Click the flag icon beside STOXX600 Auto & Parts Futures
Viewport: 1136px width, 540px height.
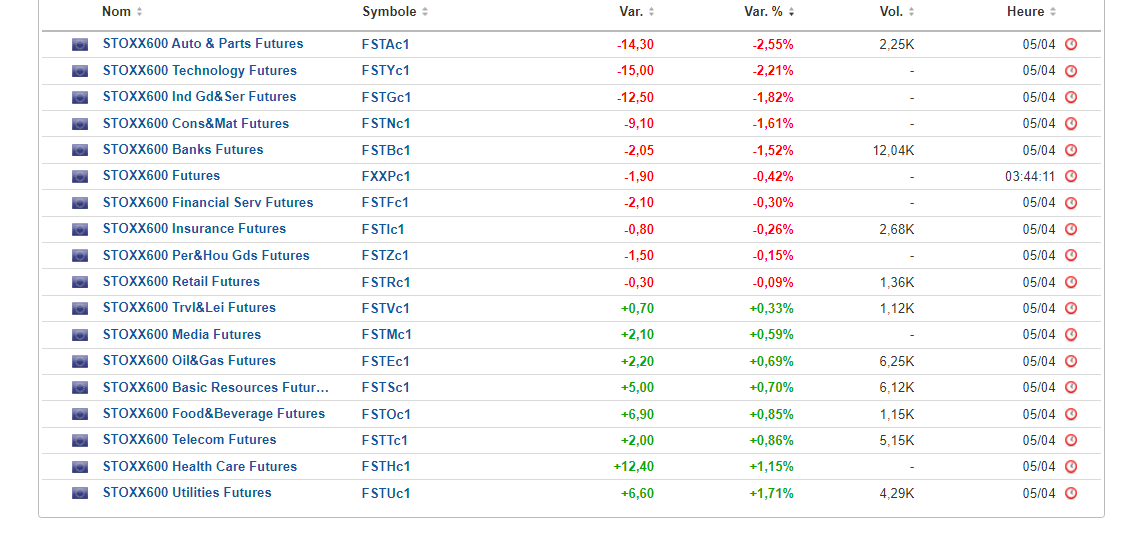tap(80, 45)
